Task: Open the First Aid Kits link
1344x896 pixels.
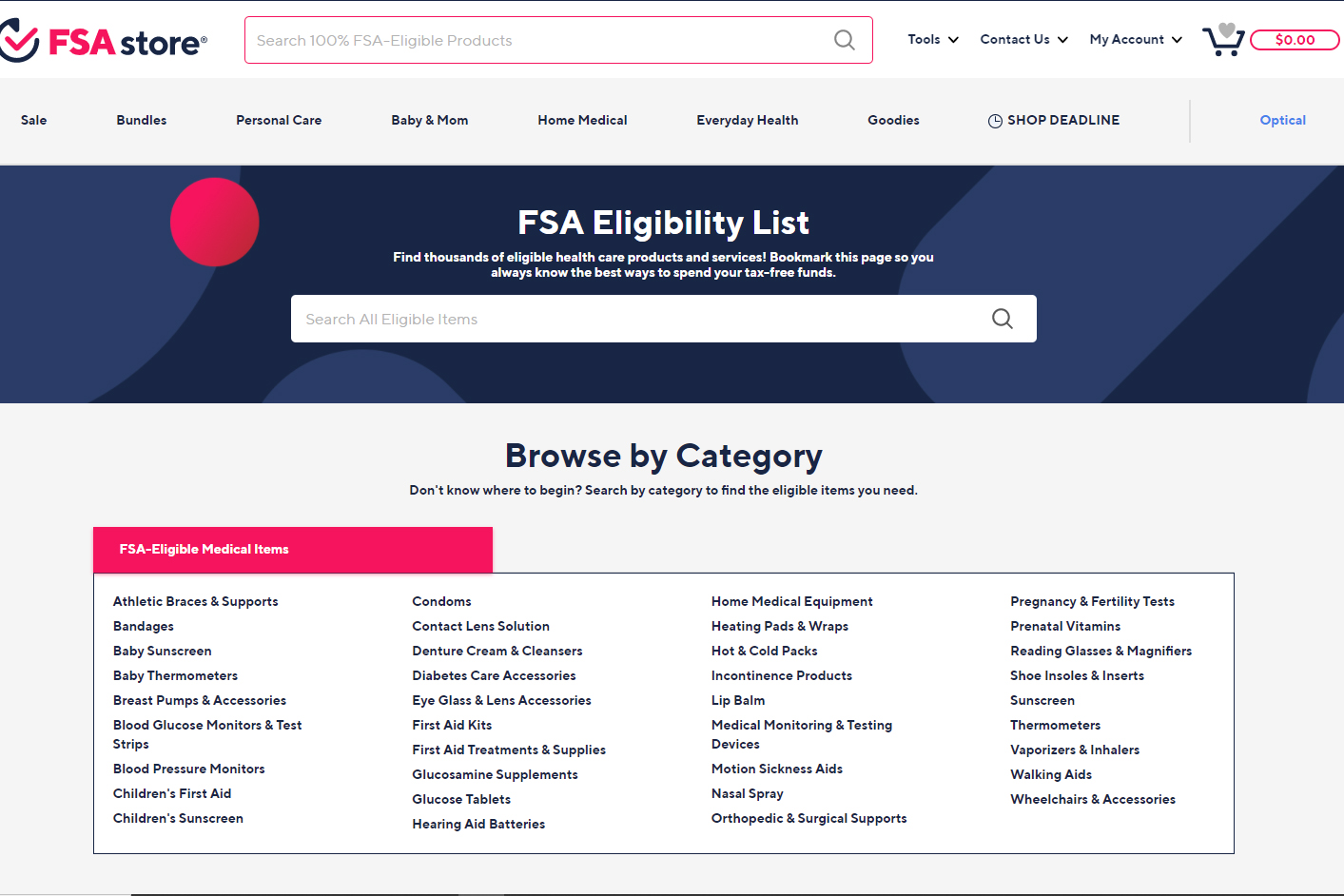Action: click(452, 725)
